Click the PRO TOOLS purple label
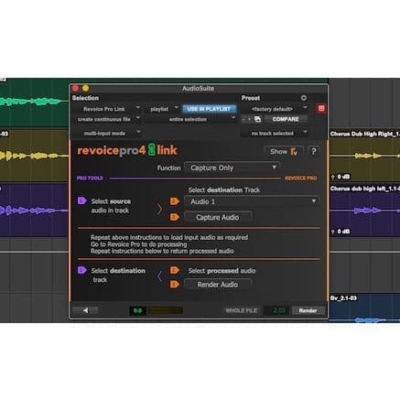 point(90,178)
